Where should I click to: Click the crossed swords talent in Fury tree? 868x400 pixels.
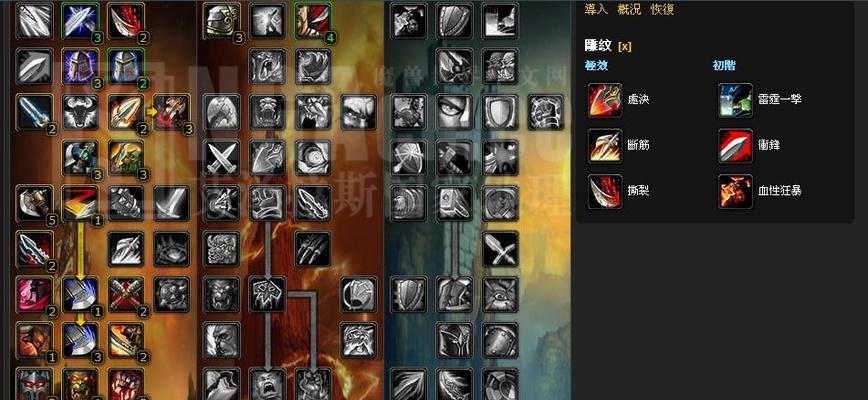(x=222, y=158)
